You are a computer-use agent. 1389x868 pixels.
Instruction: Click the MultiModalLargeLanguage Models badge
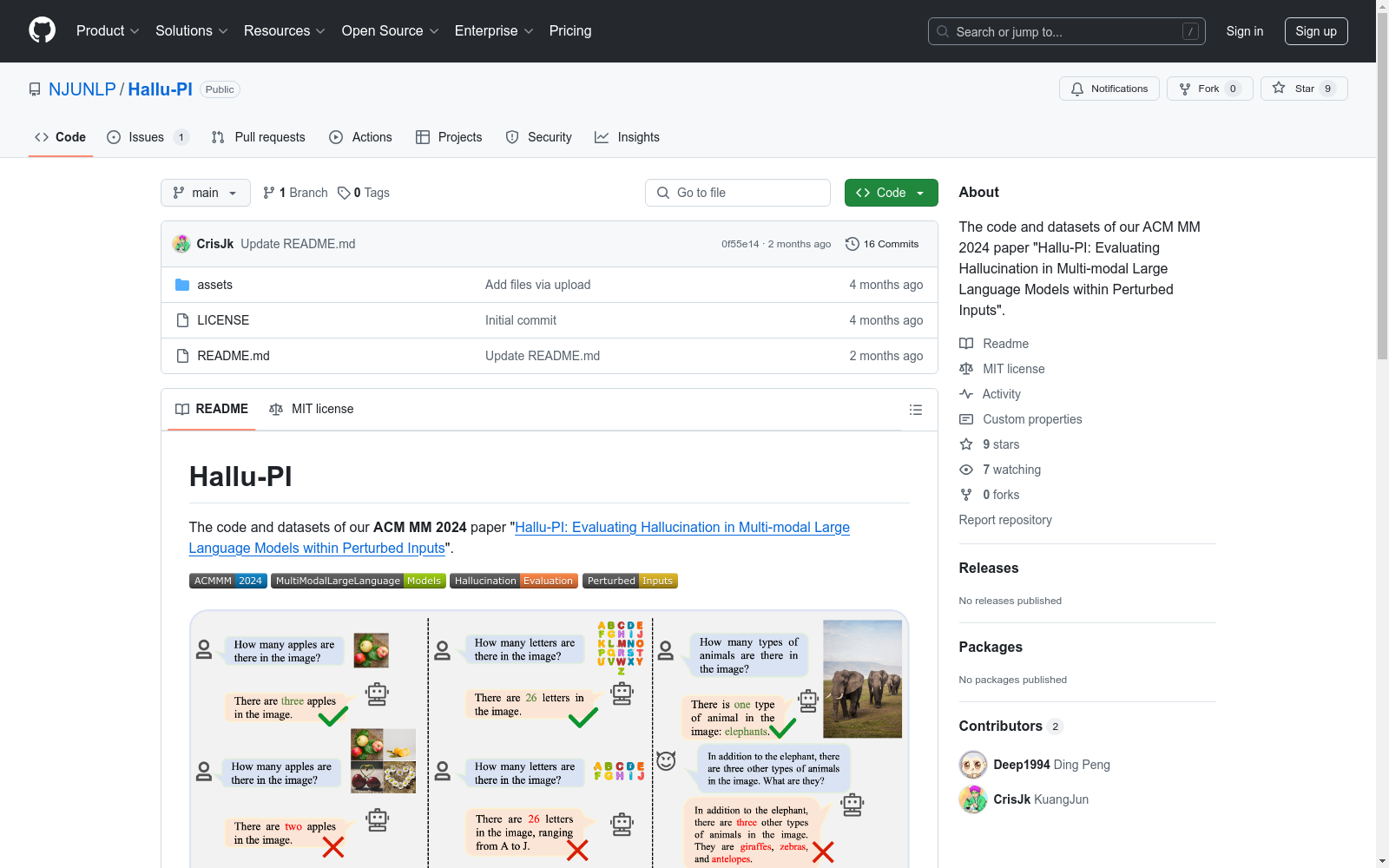(359, 581)
